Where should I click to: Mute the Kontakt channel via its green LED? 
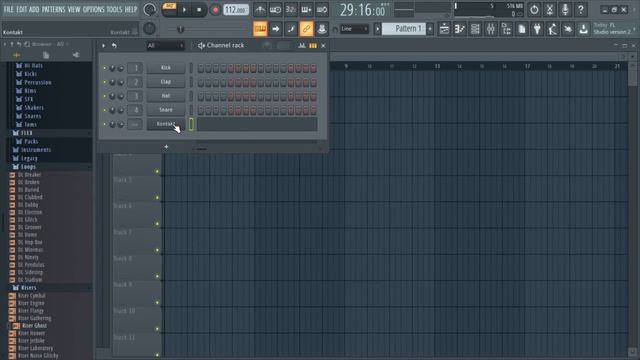click(104, 124)
